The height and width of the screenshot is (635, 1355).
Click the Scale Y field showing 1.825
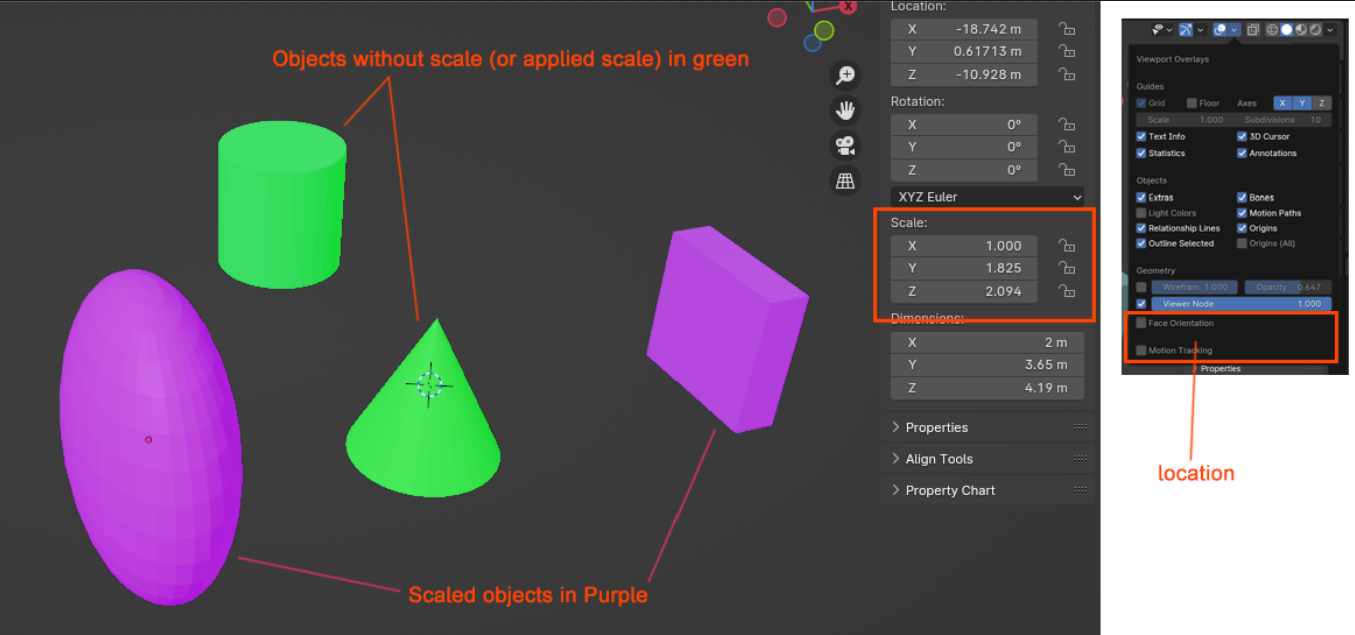coord(964,268)
